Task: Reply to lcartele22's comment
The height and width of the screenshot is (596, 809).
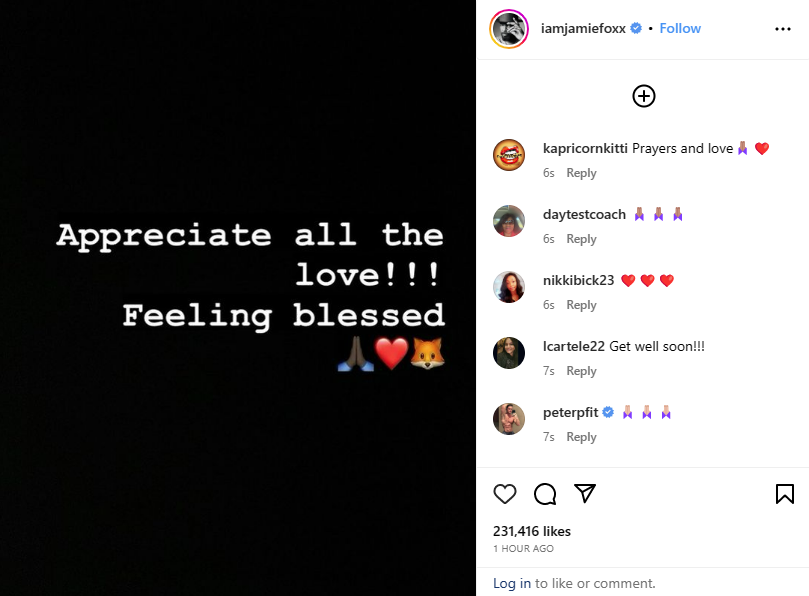Action: point(581,371)
